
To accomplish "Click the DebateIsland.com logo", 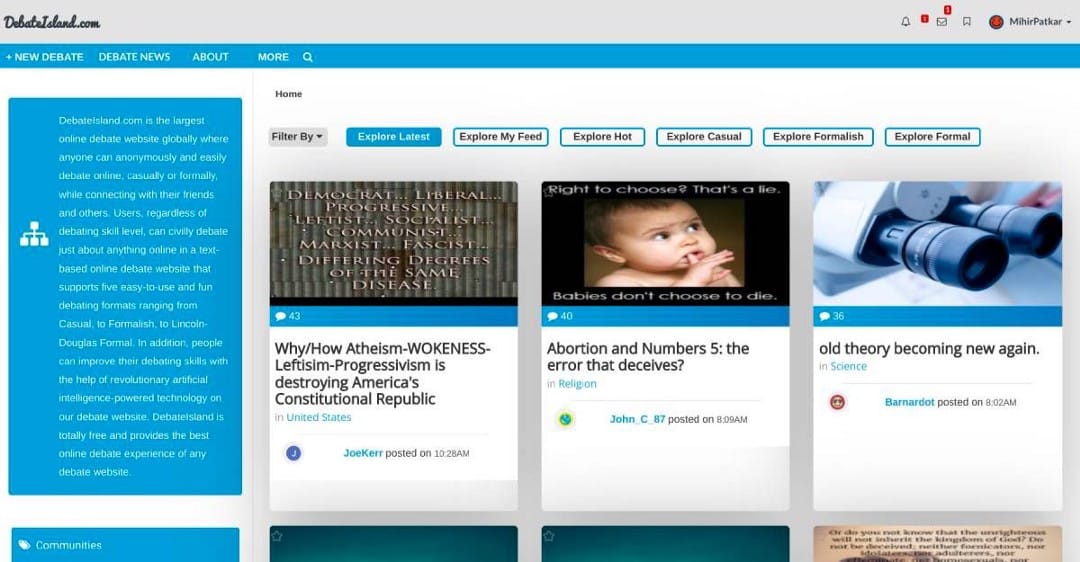I will [52, 22].
